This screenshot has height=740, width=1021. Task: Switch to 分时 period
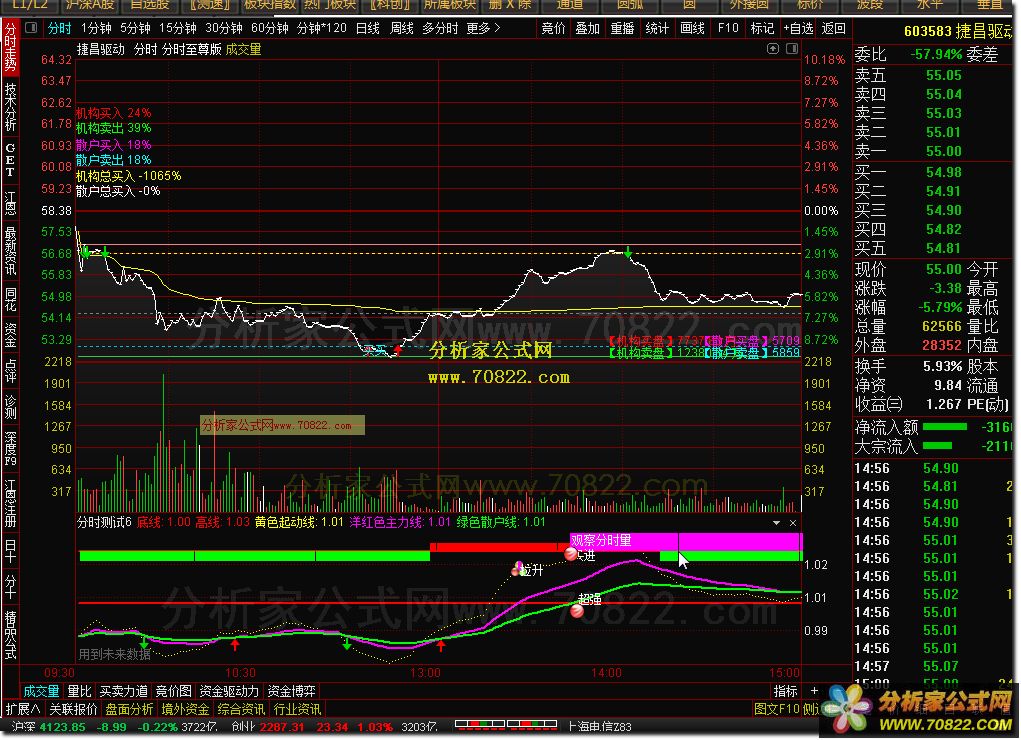[59, 28]
